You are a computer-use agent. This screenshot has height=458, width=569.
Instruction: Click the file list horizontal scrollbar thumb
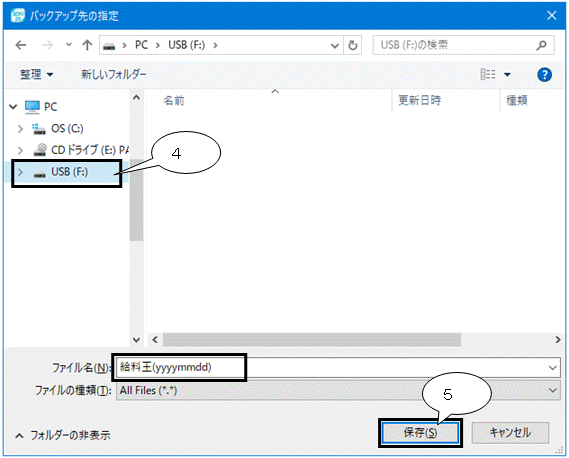click(312, 340)
